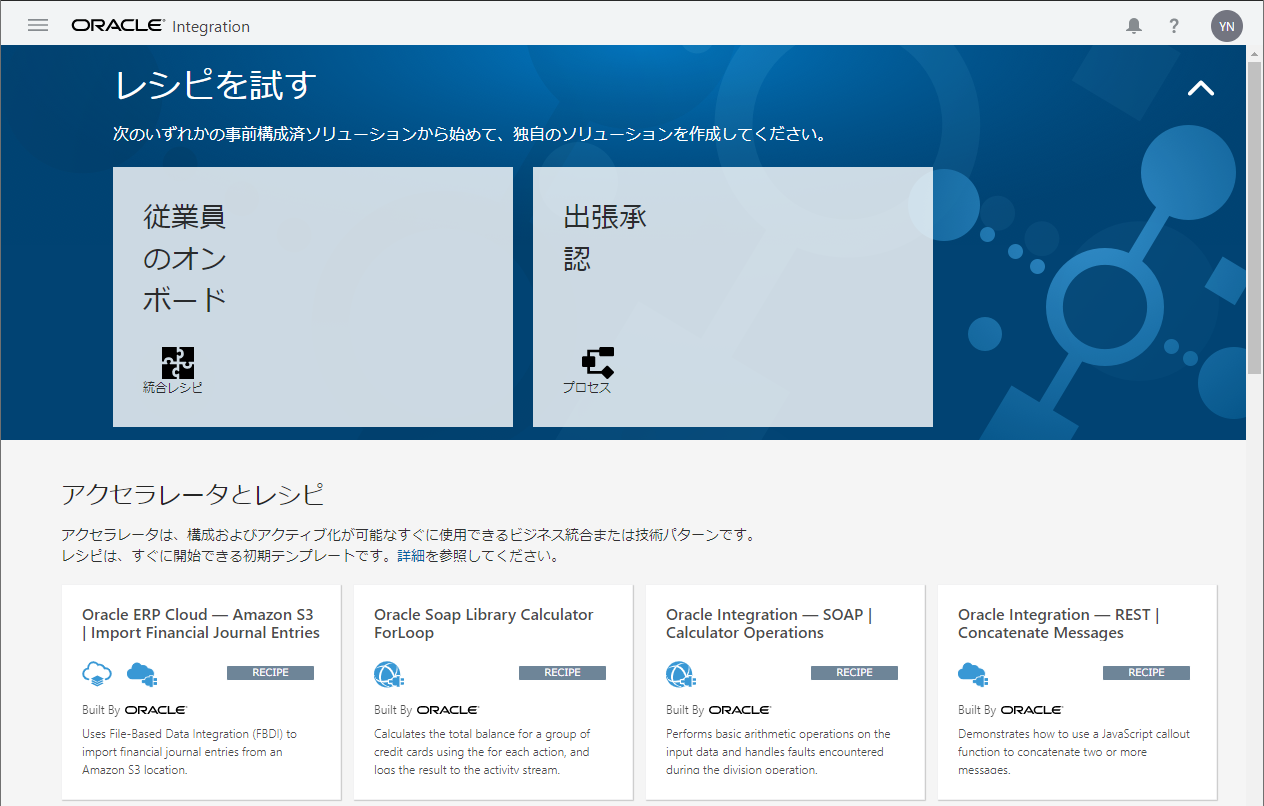Image resolution: width=1264 pixels, height=806 pixels.
Task: Click the Oracle Integration logo in header
Action: point(160,26)
